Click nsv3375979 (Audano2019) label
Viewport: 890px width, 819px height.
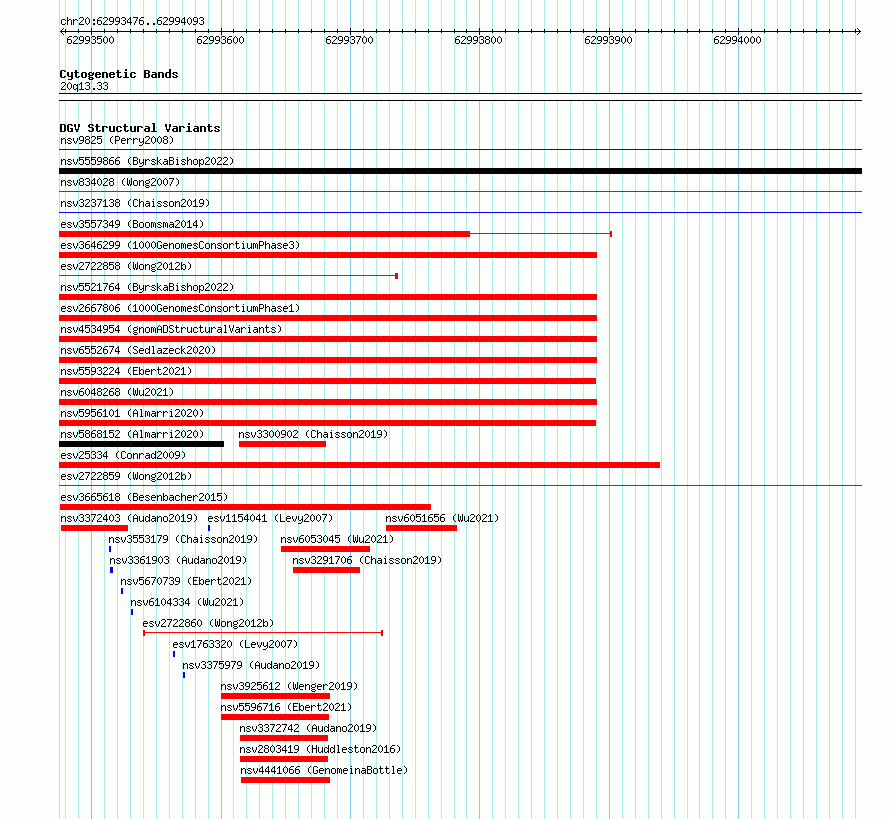pos(251,665)
